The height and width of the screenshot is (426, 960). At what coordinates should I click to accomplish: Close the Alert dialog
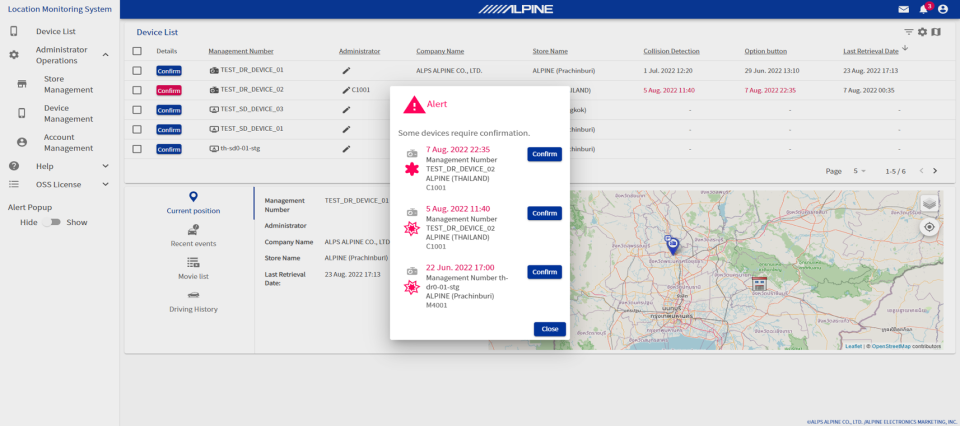click(x=550, y=329)
